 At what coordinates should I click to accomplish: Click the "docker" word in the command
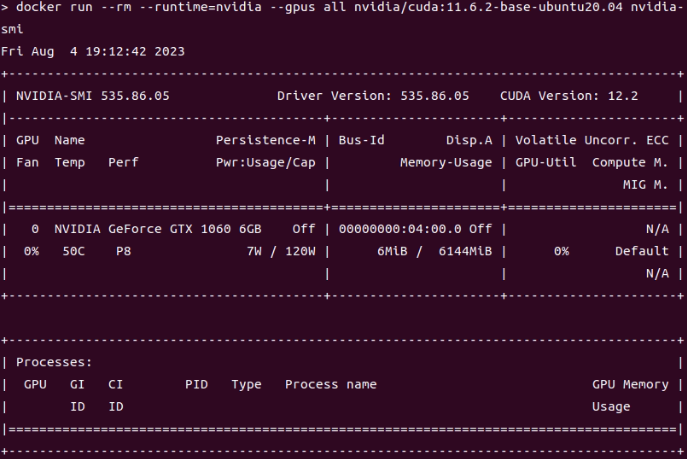point(39,7)
